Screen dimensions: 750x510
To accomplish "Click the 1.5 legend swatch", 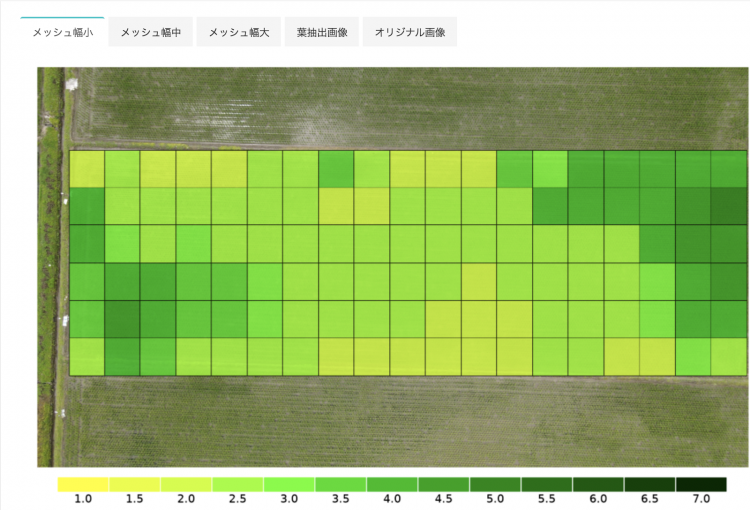I will click(x=135, y=484).
